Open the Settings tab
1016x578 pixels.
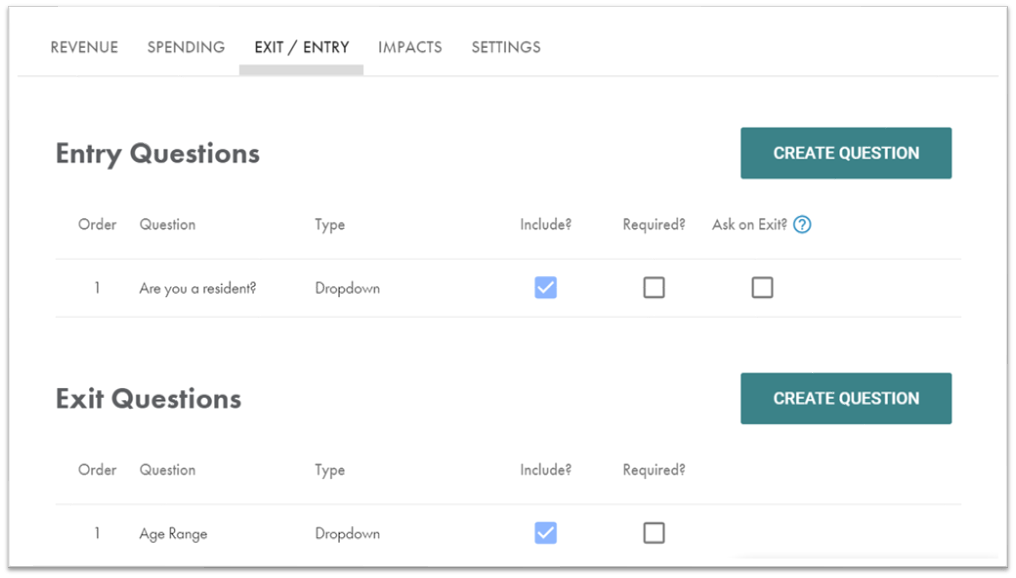tap(506, 47)
